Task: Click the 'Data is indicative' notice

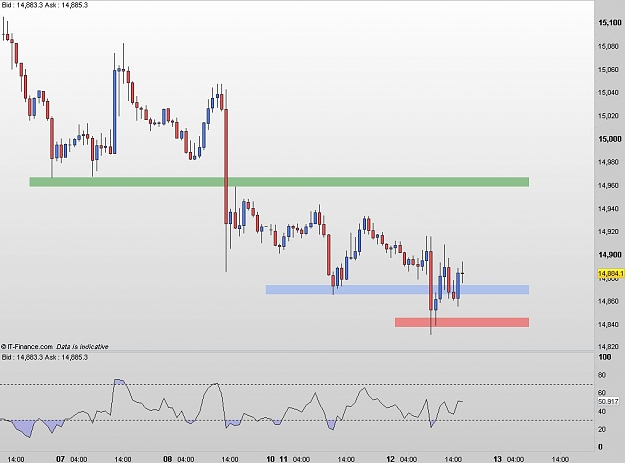Action: click(x=82, y=347)
